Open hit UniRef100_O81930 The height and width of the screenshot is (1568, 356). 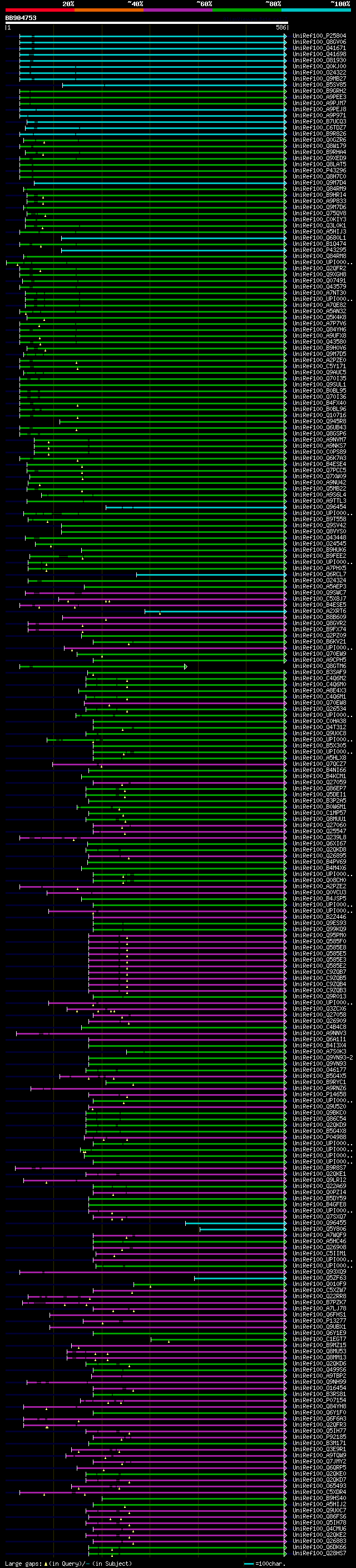[319, 60]
